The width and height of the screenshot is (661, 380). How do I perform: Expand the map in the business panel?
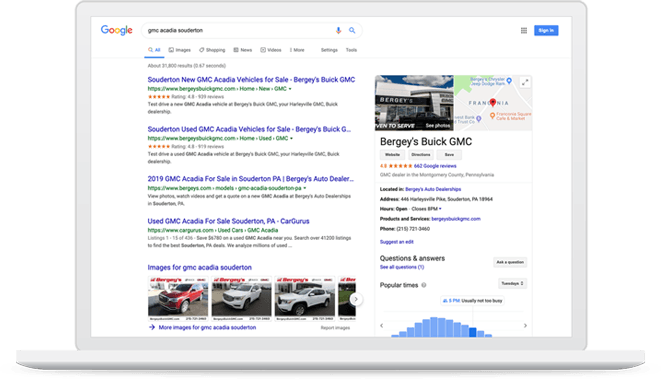pos(525,83)
